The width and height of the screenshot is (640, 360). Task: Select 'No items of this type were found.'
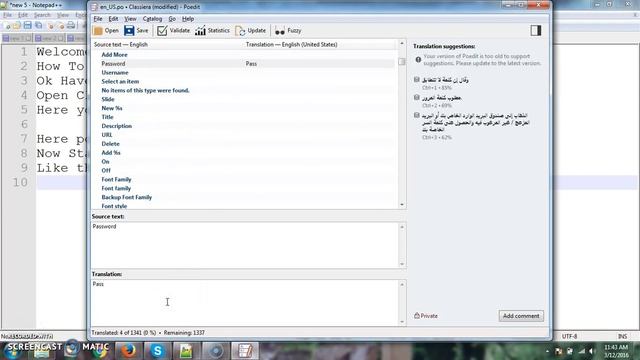tap(244, 91)
